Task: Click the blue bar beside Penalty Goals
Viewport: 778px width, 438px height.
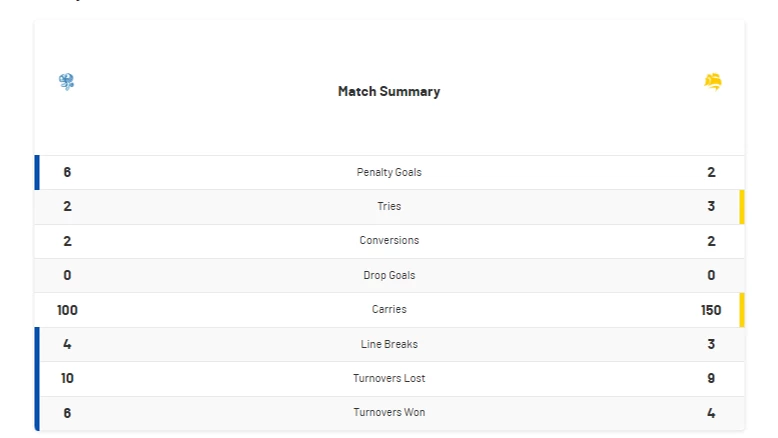Action: click(37, 172)
